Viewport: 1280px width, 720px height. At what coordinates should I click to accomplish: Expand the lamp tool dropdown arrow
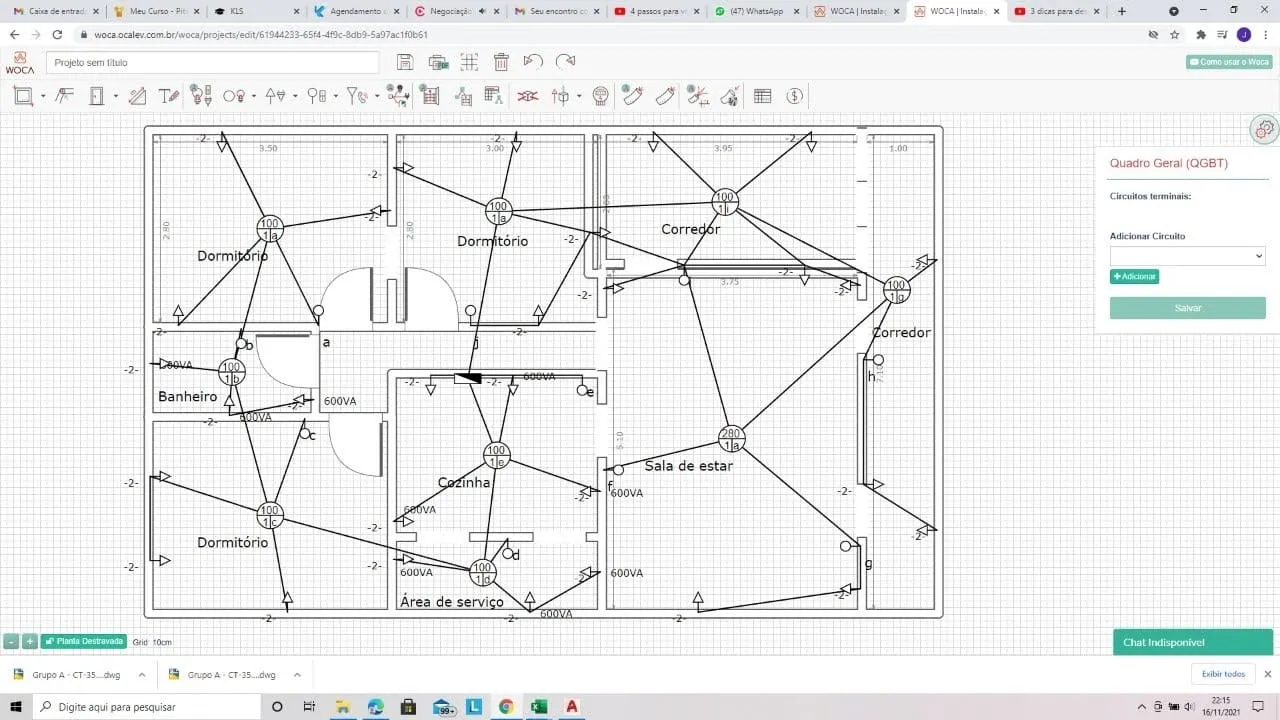point(253,97)
